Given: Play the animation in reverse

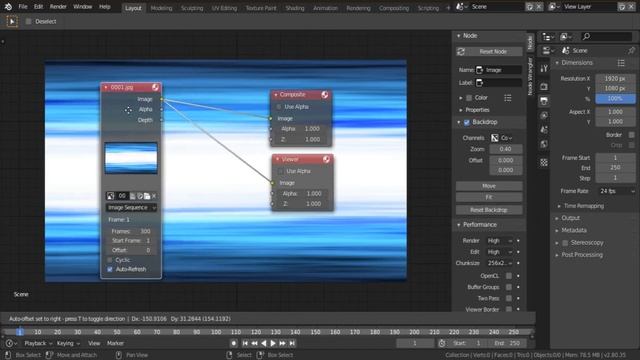Looking at the screenshot, I should pyautogui.click(x=264, y=344).
